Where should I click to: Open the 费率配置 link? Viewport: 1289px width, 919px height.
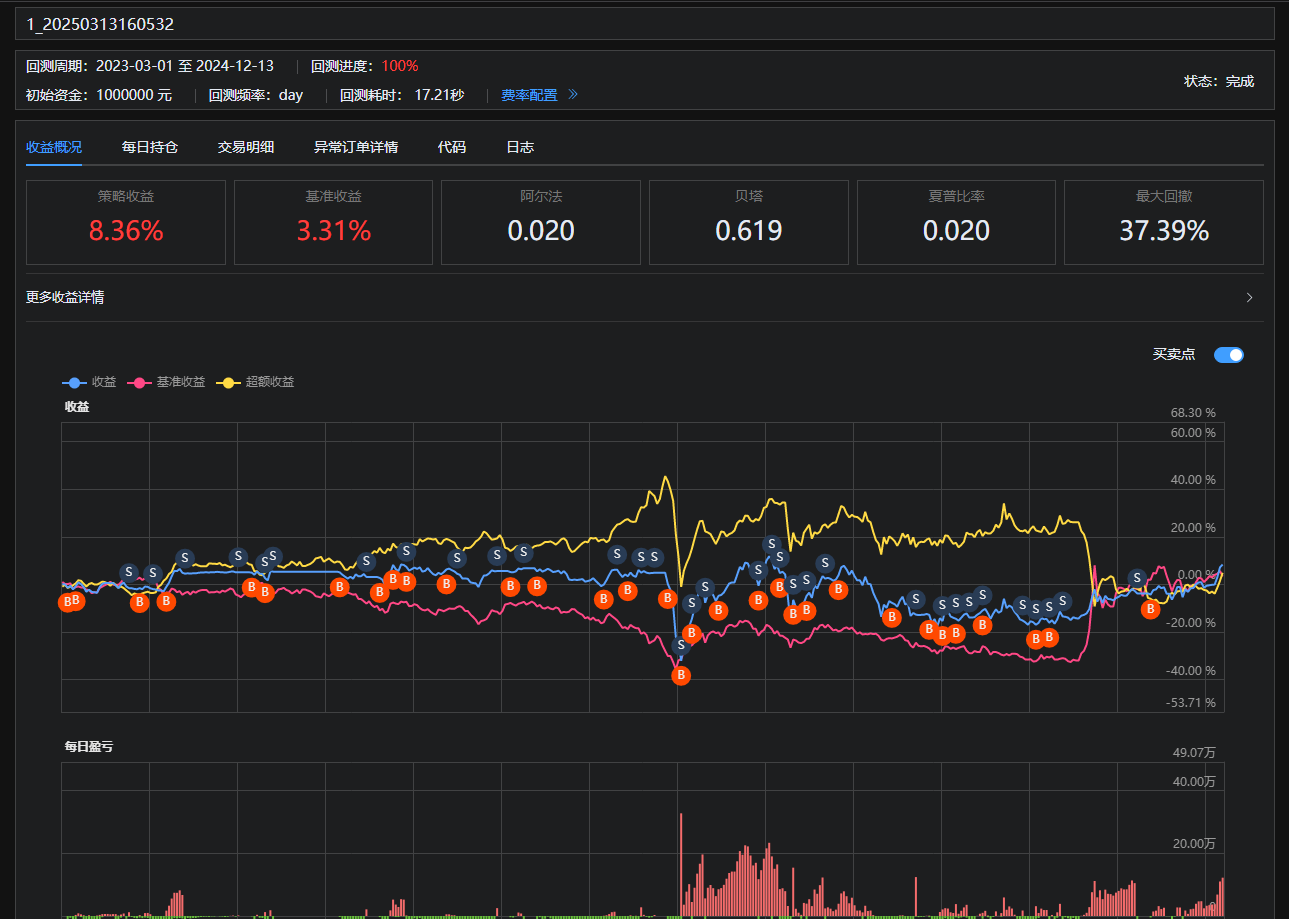coord(529,95)
